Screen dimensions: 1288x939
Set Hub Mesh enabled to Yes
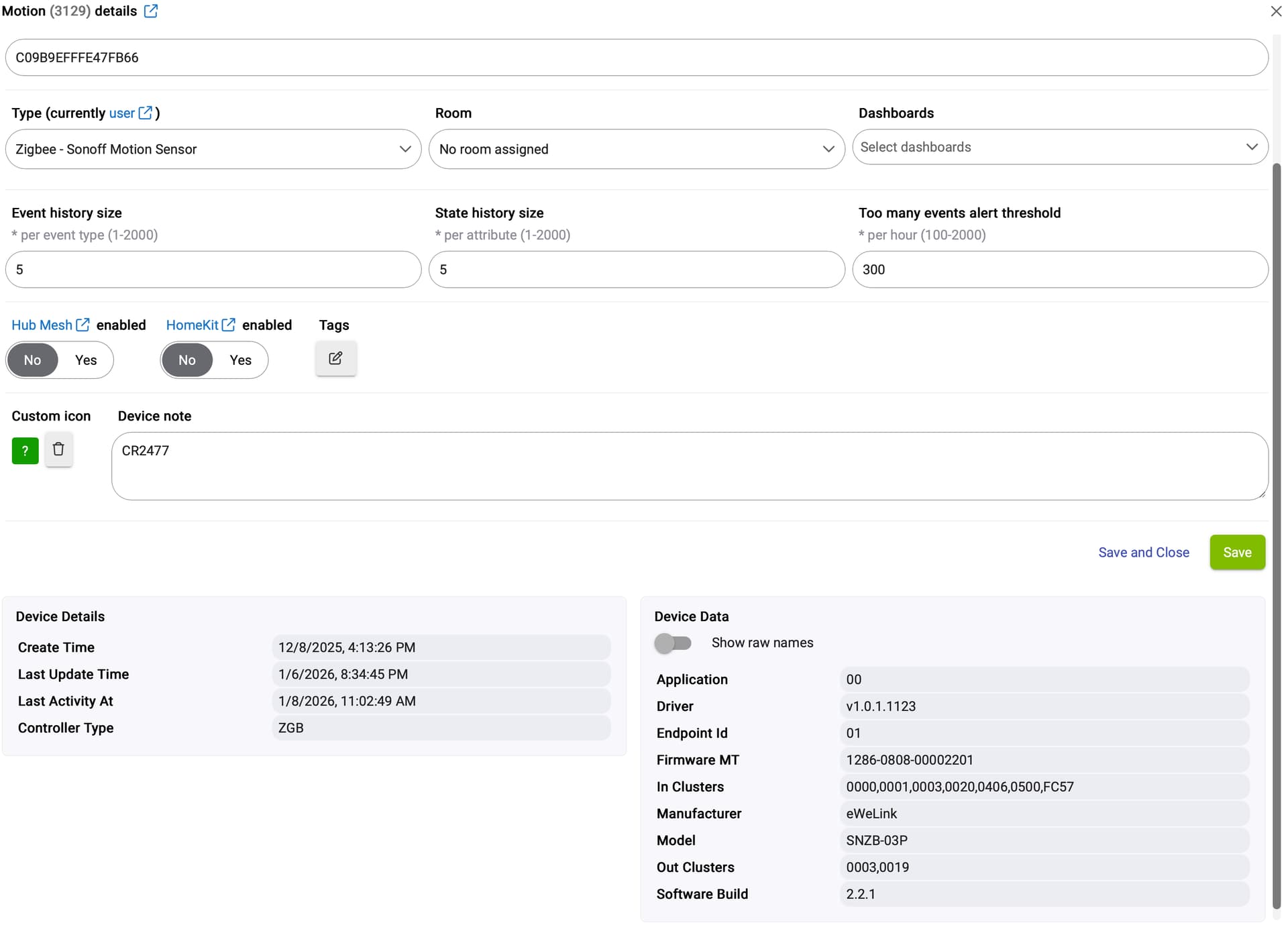pos(86,360)
